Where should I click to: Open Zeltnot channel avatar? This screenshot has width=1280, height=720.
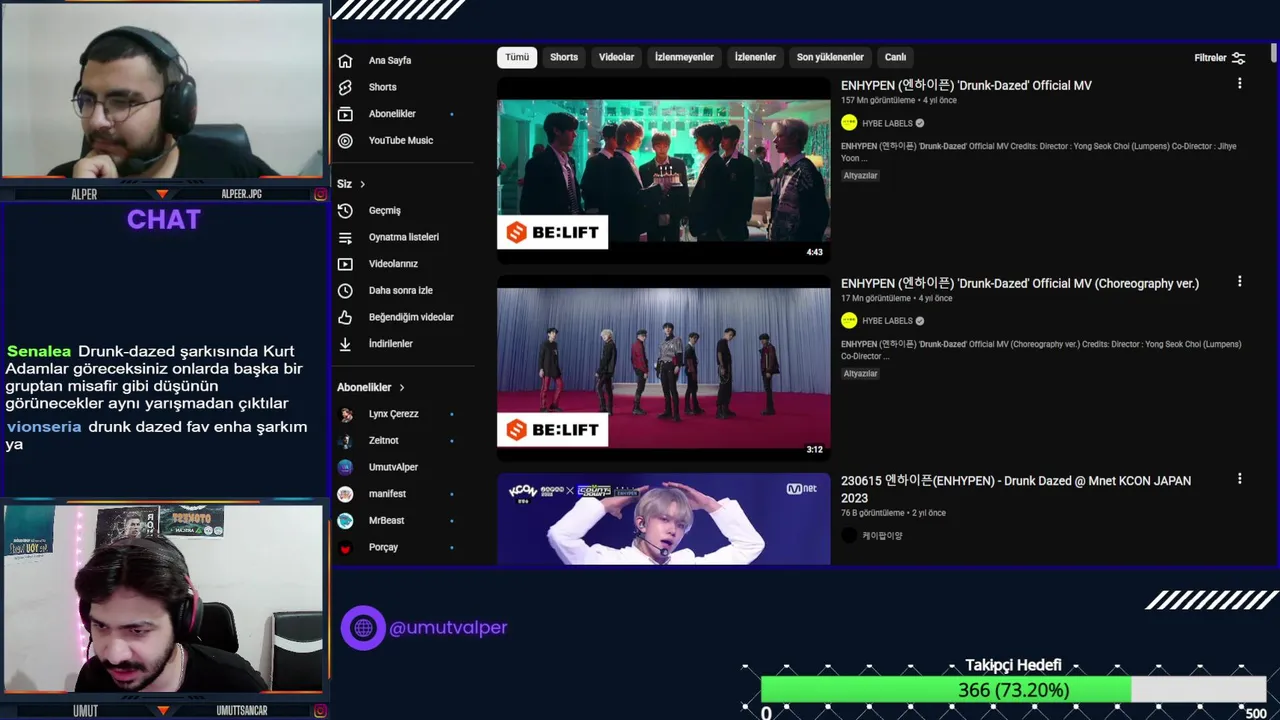(x=345, y=441)
